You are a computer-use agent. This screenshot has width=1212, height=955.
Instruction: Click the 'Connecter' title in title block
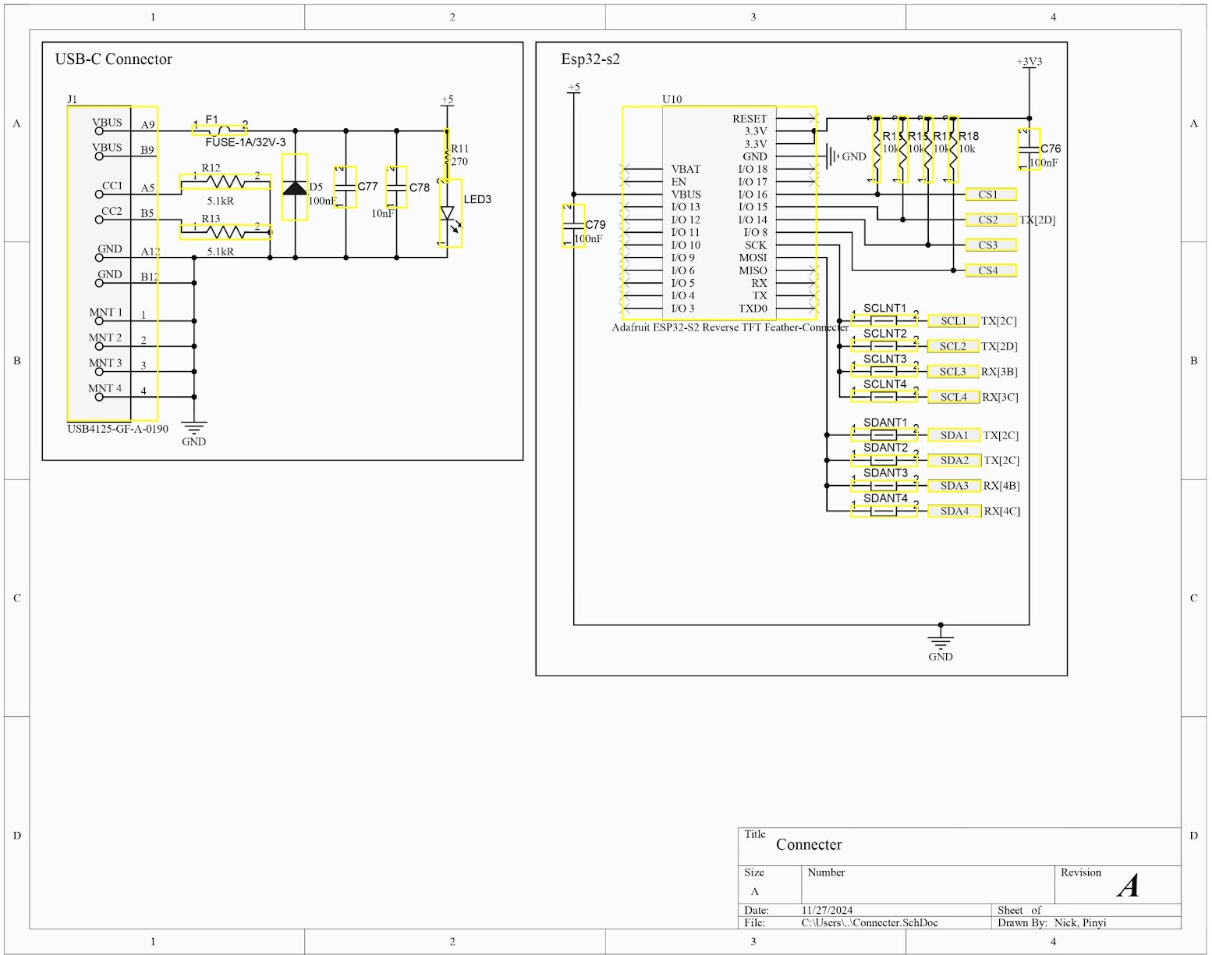(x=809, y=845)
